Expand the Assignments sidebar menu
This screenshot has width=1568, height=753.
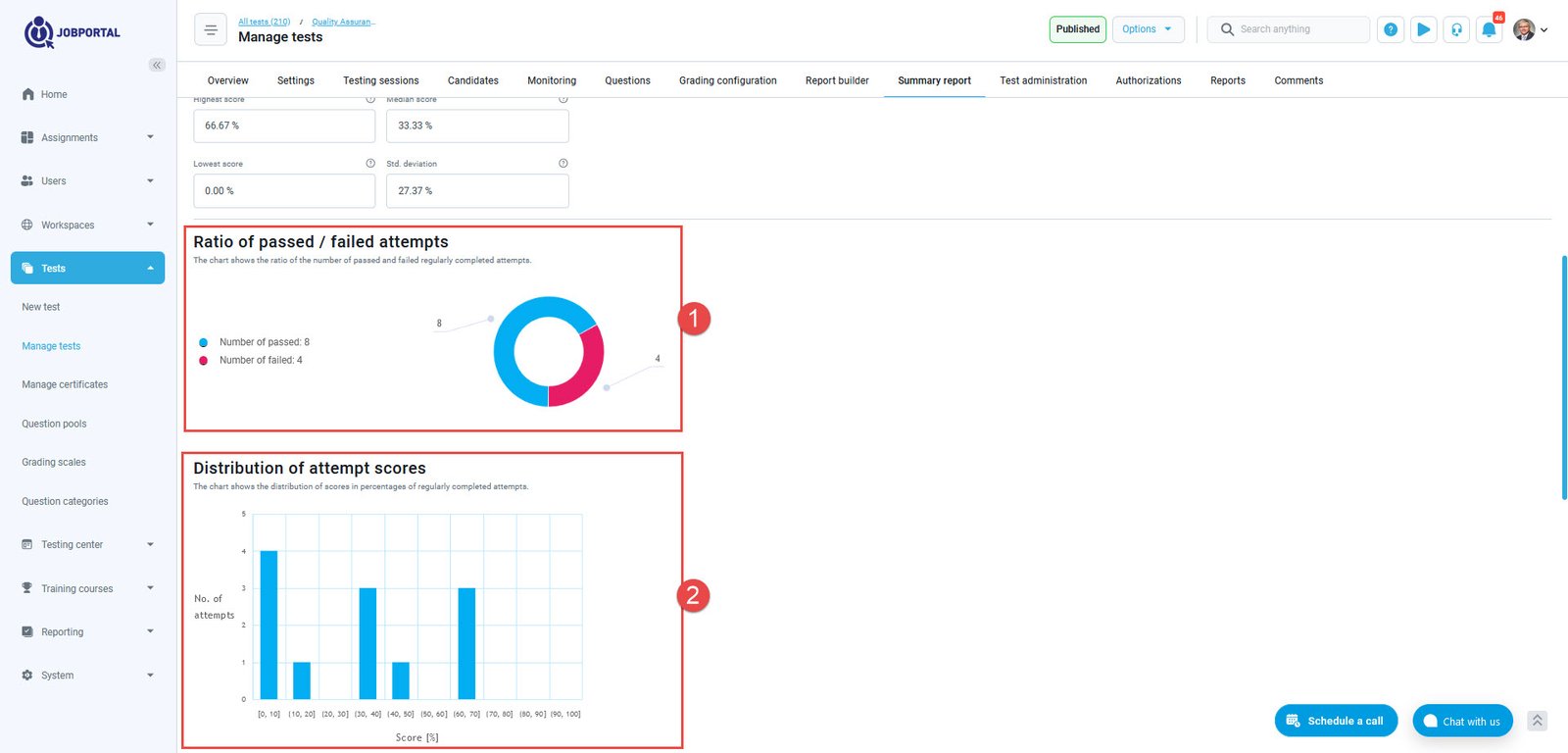tap(87, 138)
